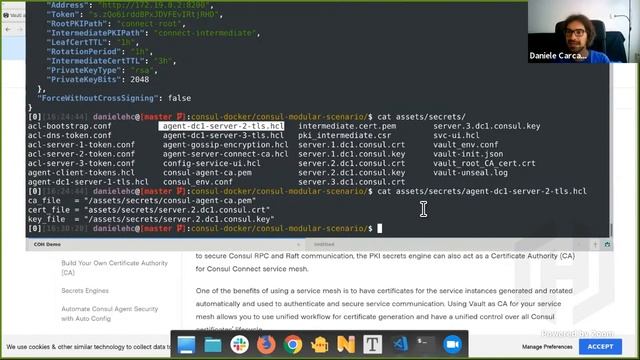Screen dimensions: 640x360
Task: Click the rightmost icon in the terminal tab bar
Action: click(x=607, y=244)
